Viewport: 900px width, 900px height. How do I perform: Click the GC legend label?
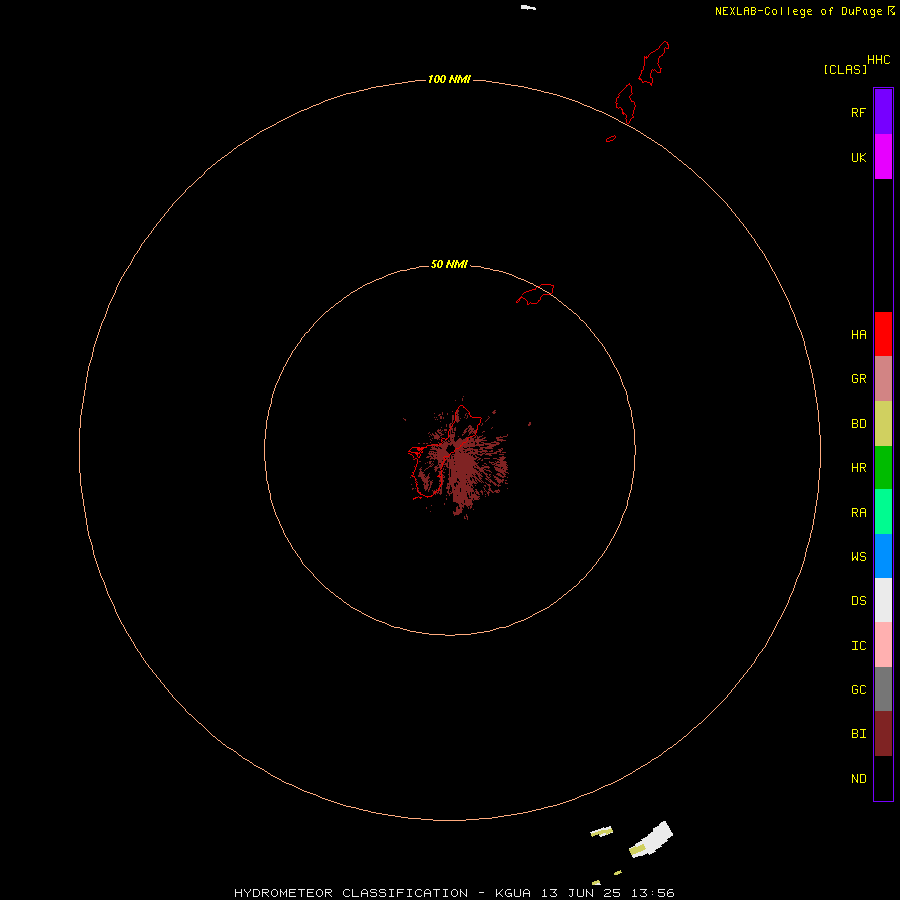(858, 690)
